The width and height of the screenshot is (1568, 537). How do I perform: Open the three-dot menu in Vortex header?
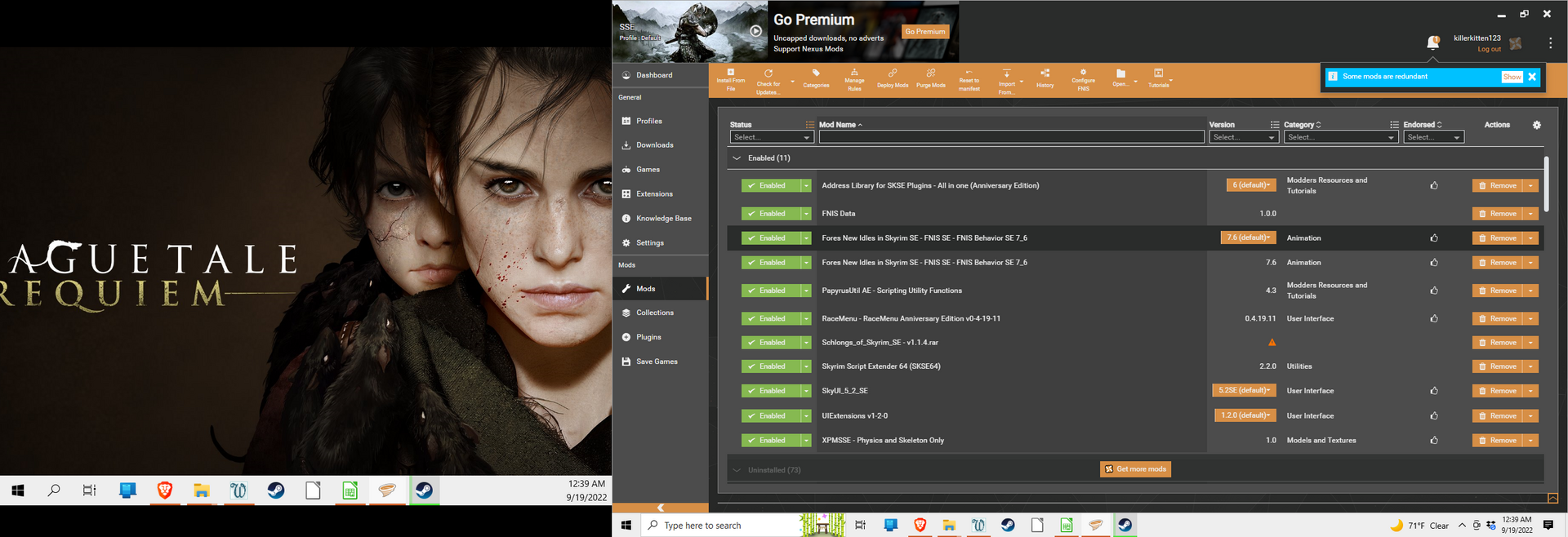1550,42
